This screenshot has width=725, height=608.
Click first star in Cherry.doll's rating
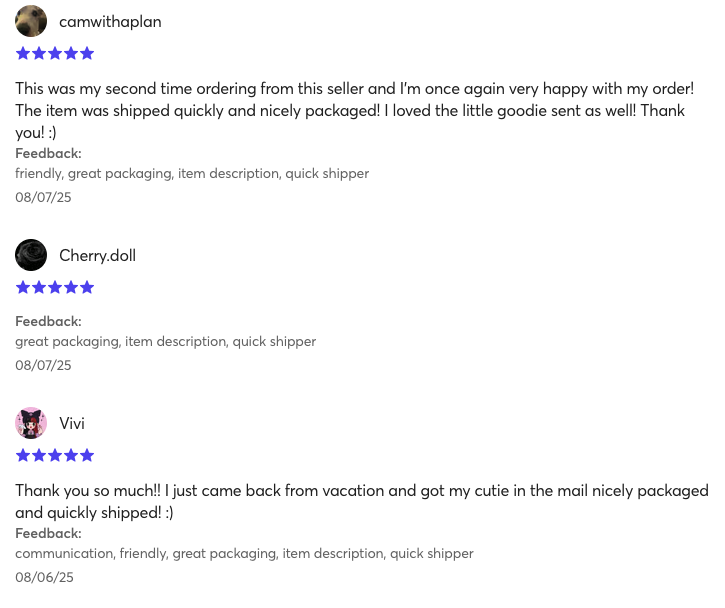click(x=23, y=288)
